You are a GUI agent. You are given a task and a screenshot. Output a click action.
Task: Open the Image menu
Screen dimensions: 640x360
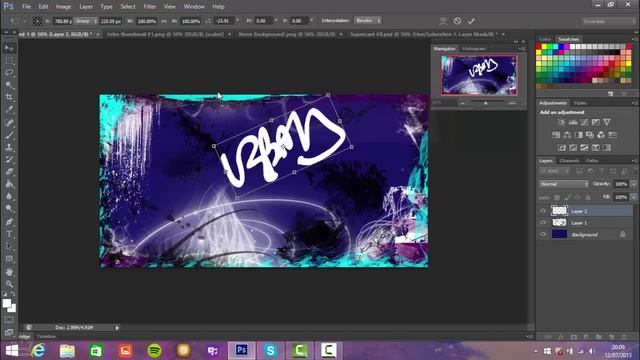click(63, 7)
